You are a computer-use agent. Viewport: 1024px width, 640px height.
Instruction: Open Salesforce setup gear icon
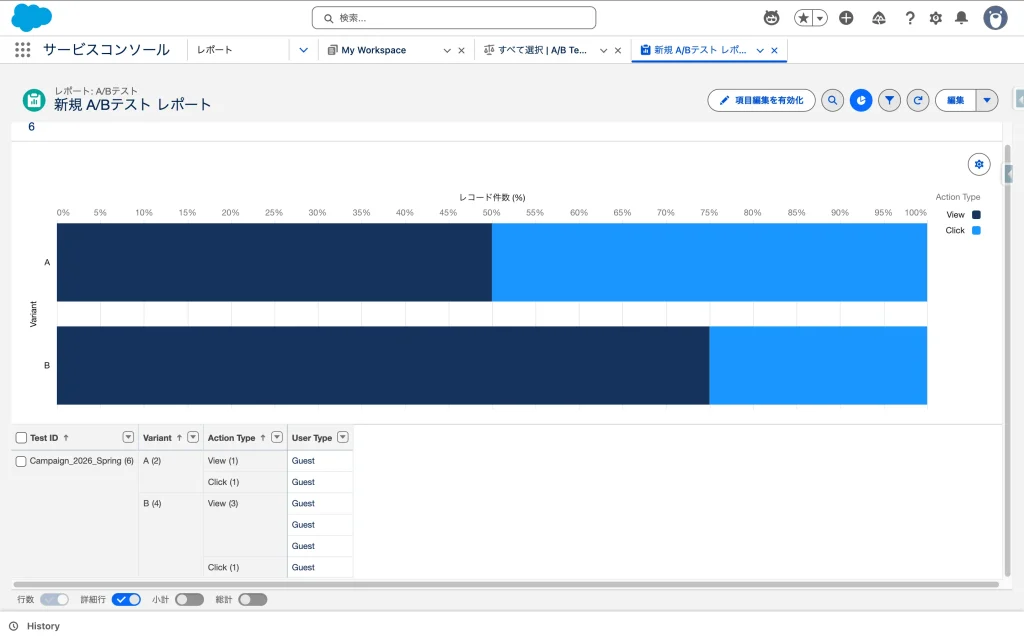point(936,18)
